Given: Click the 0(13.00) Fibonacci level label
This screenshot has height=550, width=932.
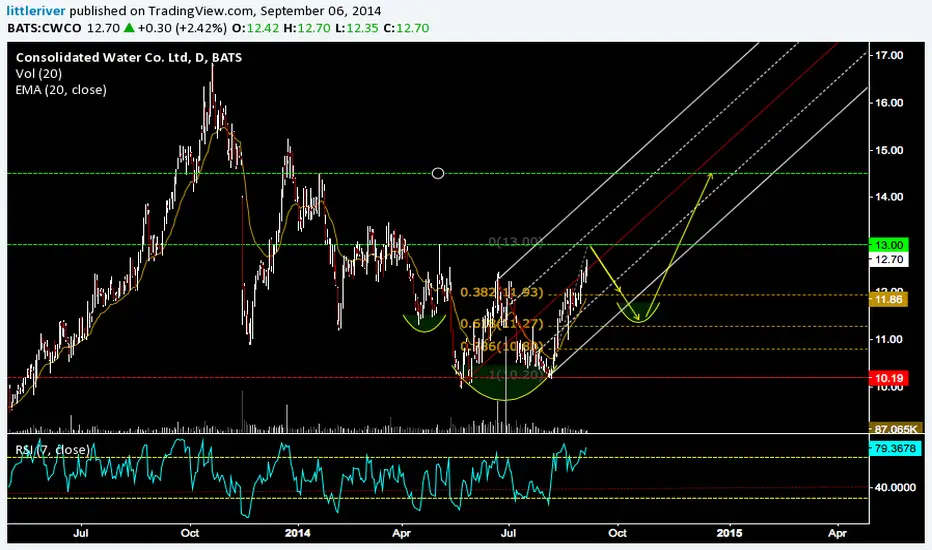Looking at the screenshot, I should [516, 242].
